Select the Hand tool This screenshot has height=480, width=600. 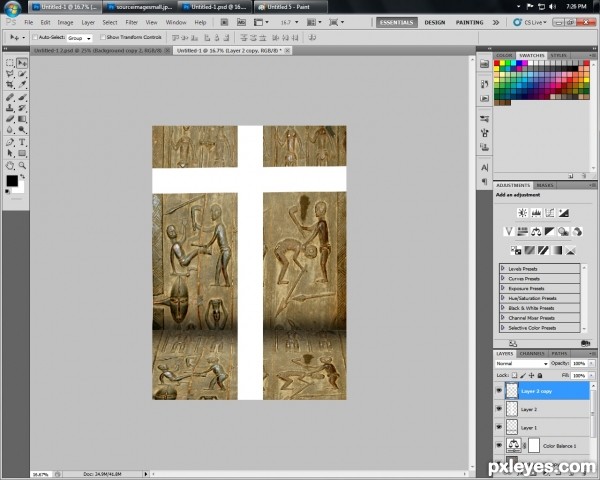pyautogui.click(x=10, y=165)
